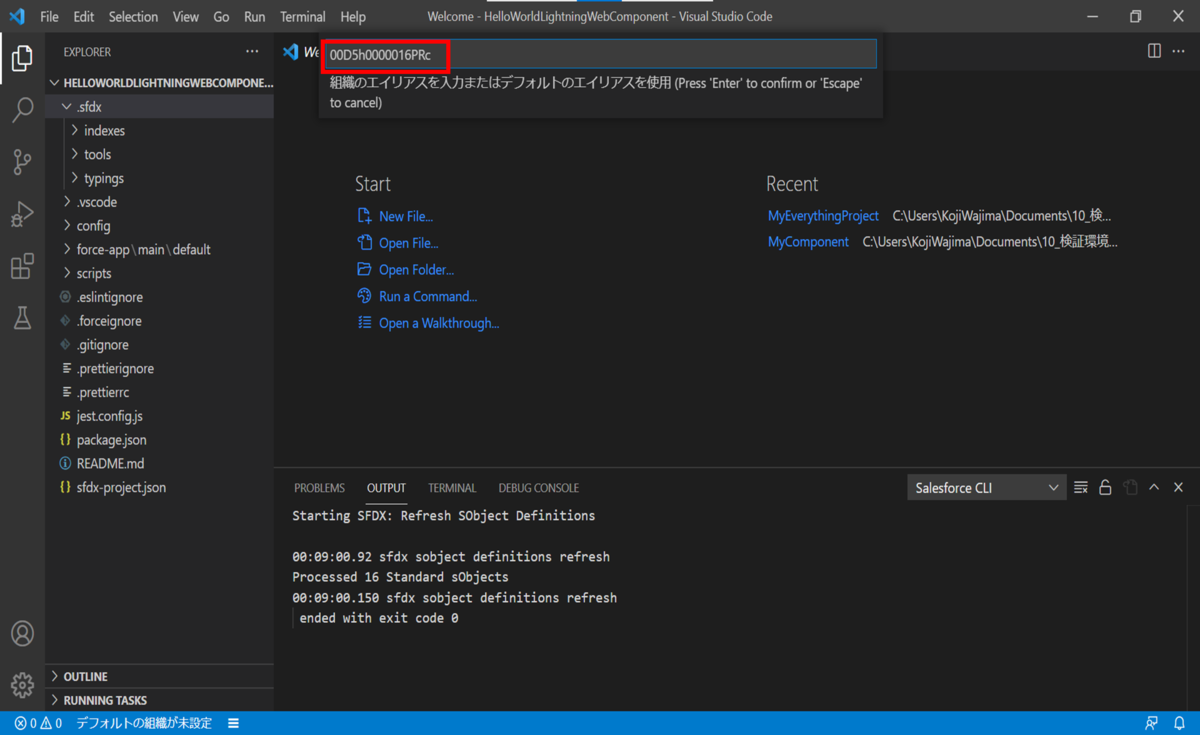Click the デフォルトの組織が未設定 status item
1200x735 pixels.
click(144, 723)
